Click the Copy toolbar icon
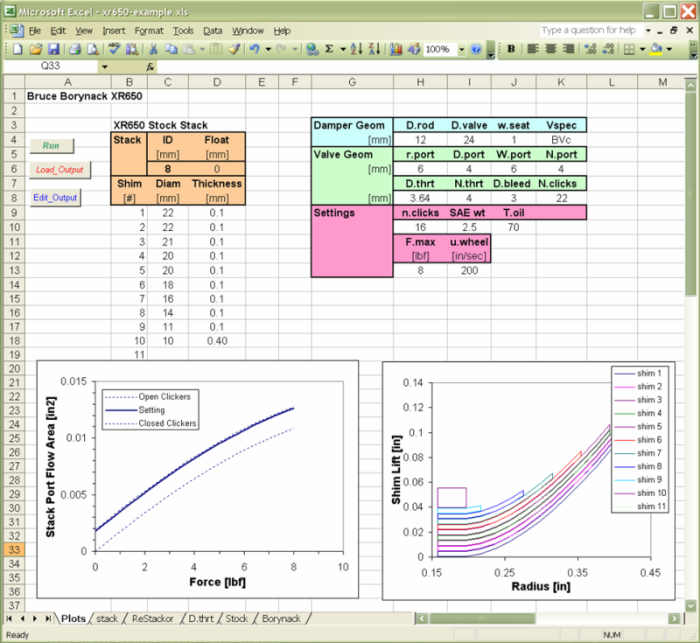 pos(171,49)
